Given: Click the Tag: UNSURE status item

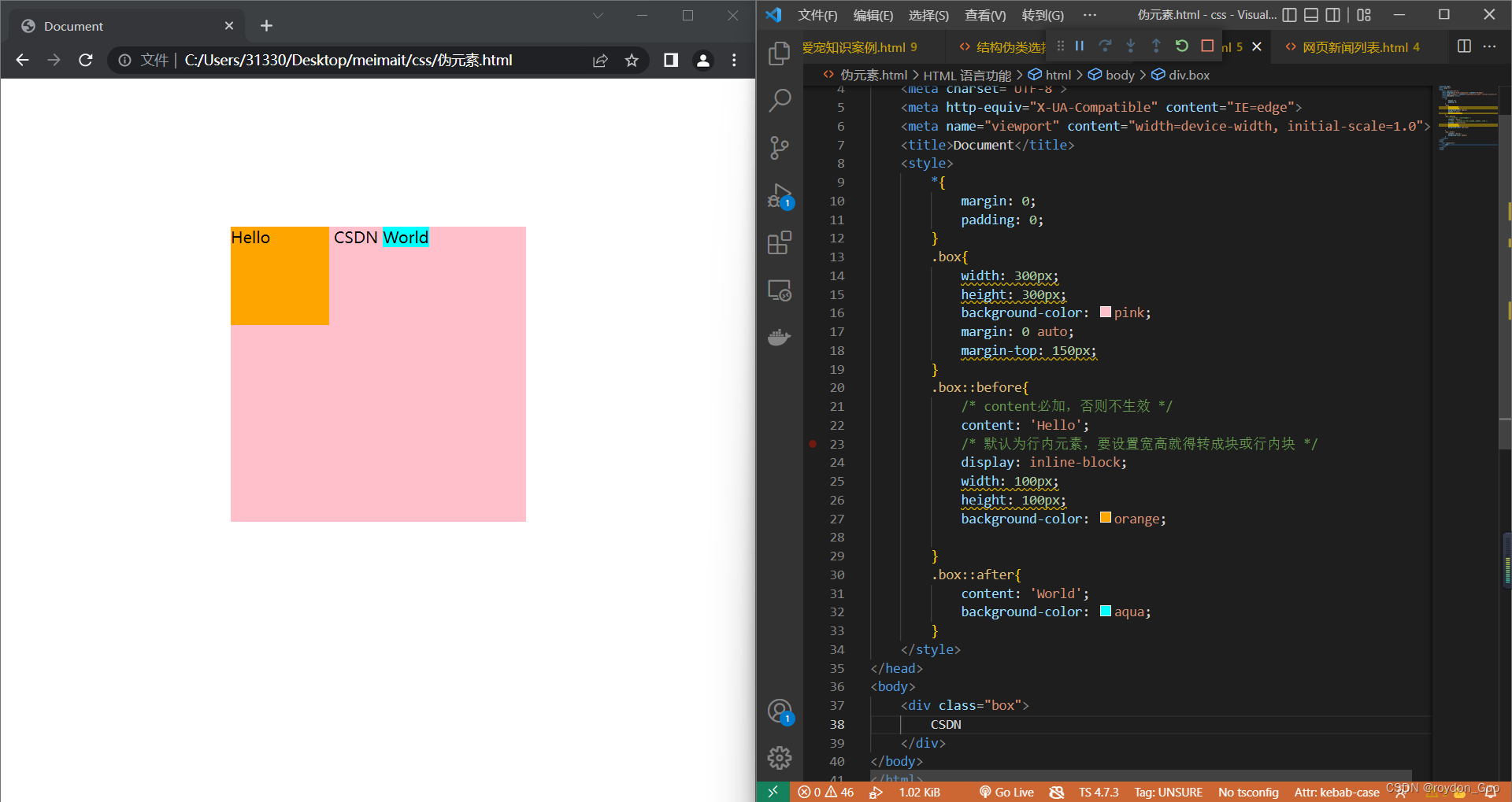Looking at the screenshot, I should pyautogui.click(x=1168, y=792).
